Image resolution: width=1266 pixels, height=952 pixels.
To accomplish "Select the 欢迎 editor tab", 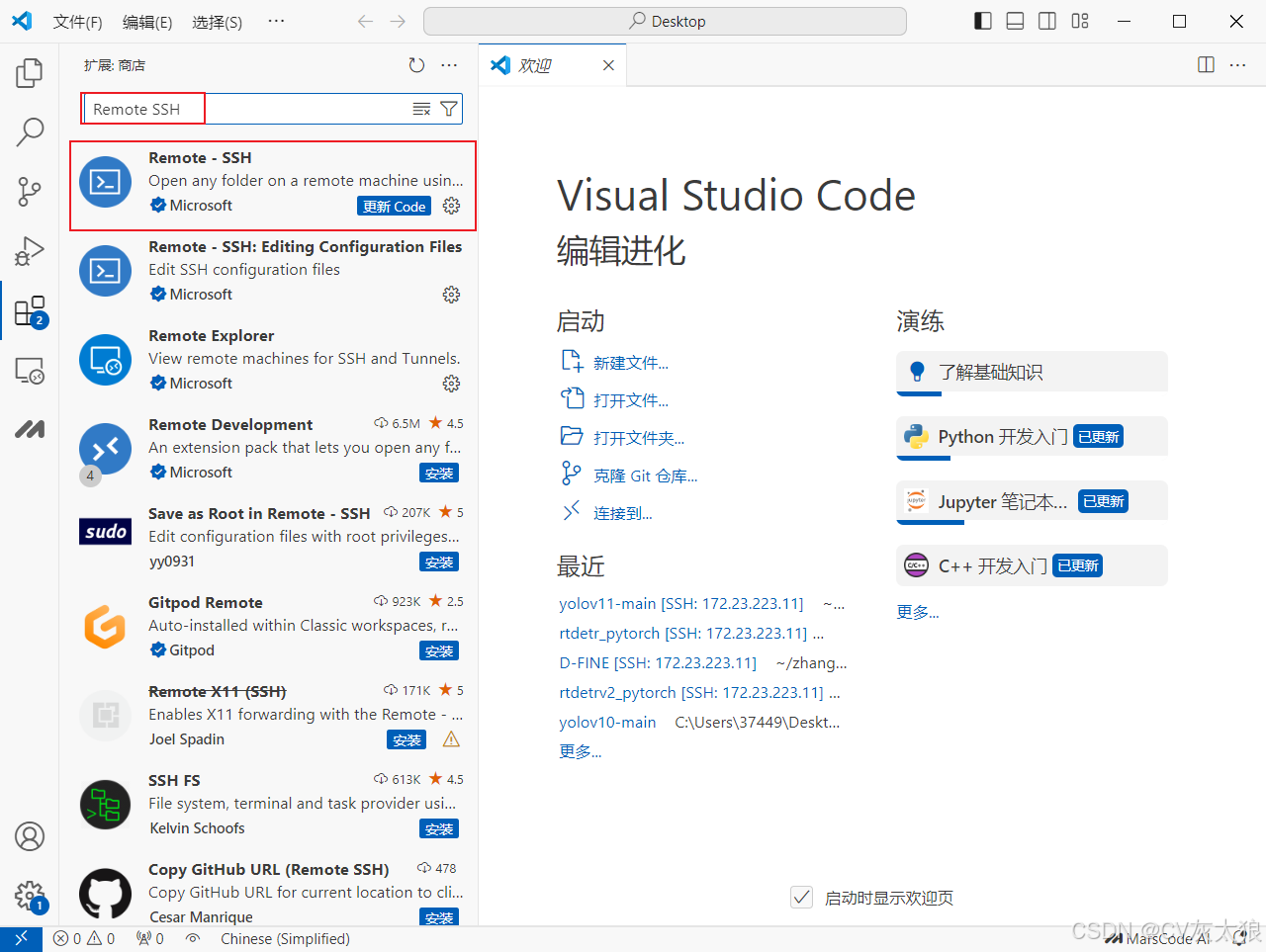I will click(552, 65).
